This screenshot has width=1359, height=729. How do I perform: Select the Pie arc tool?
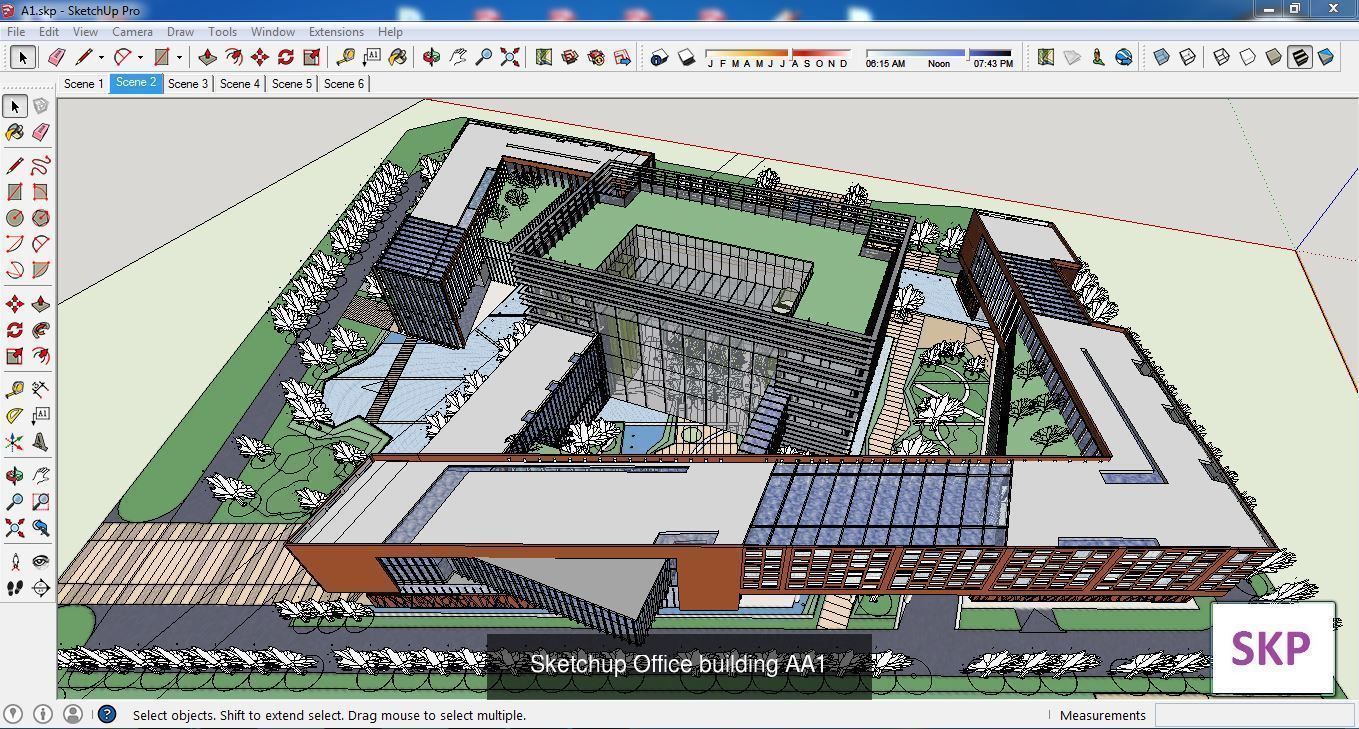[x=40, y=270]
